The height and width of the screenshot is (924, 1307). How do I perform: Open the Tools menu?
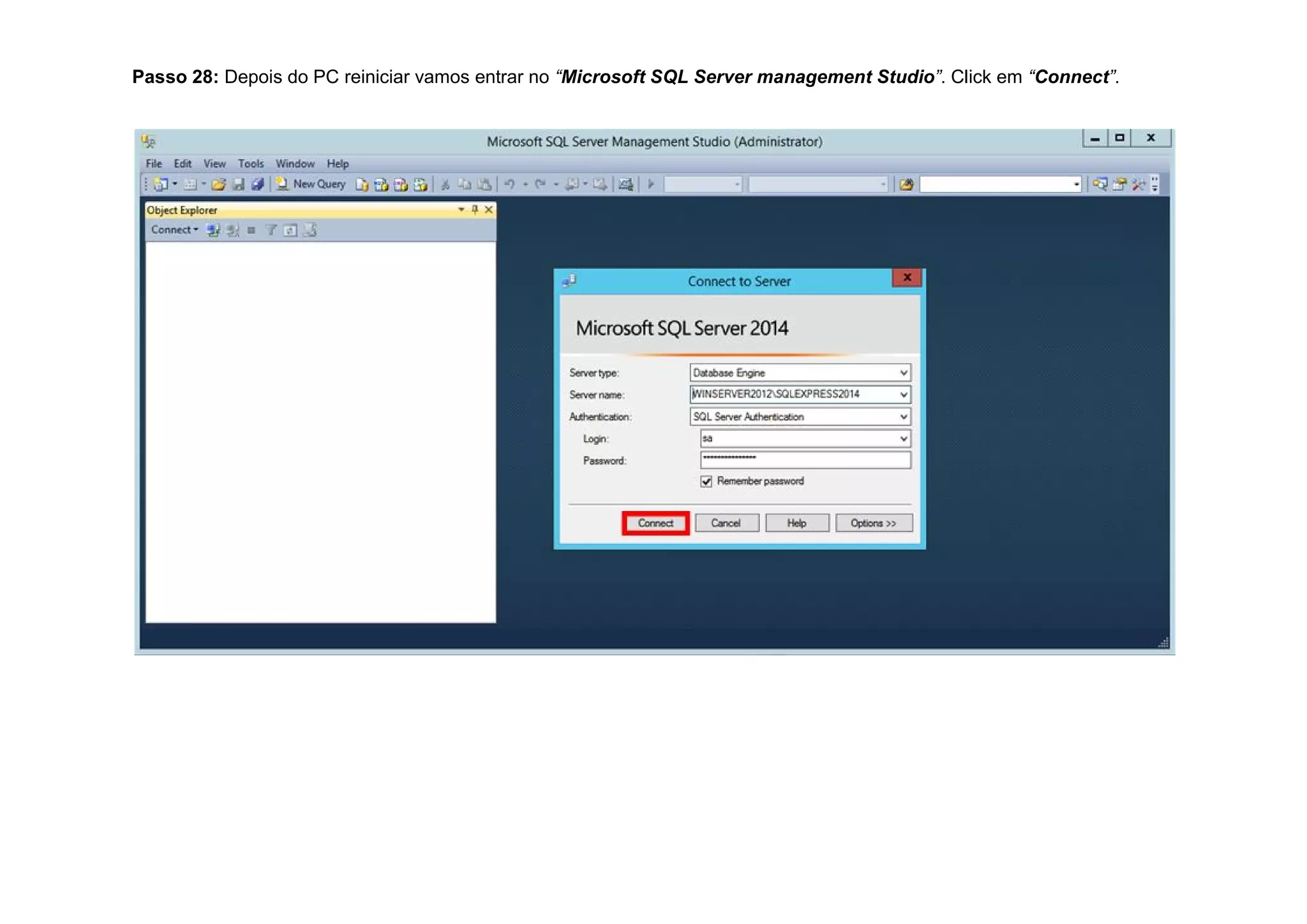click(x=251, y=164)
